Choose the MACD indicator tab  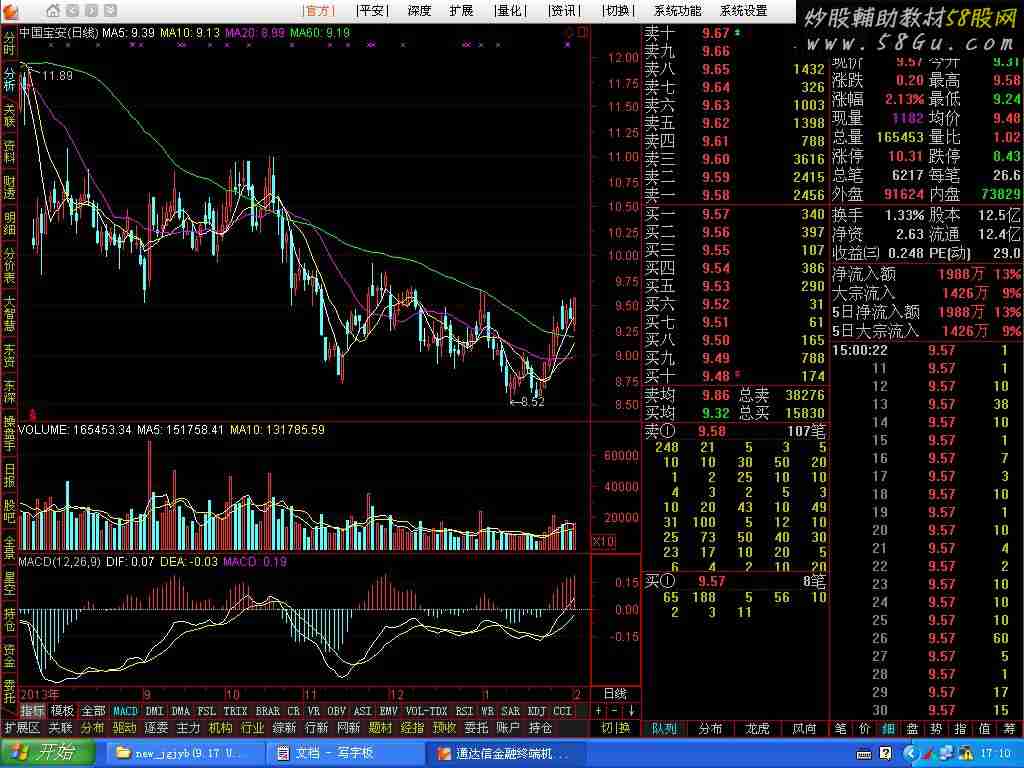click(125, 711)
